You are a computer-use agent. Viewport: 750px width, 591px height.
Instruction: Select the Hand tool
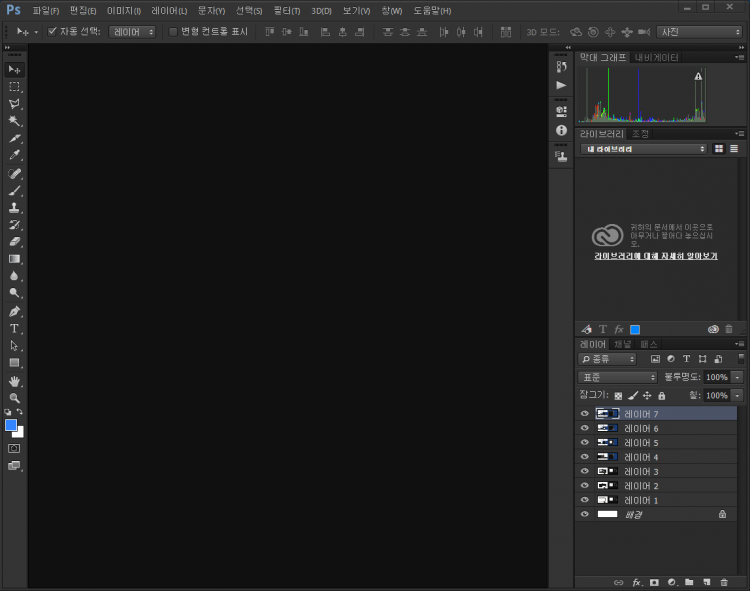[x=15, y=381]
